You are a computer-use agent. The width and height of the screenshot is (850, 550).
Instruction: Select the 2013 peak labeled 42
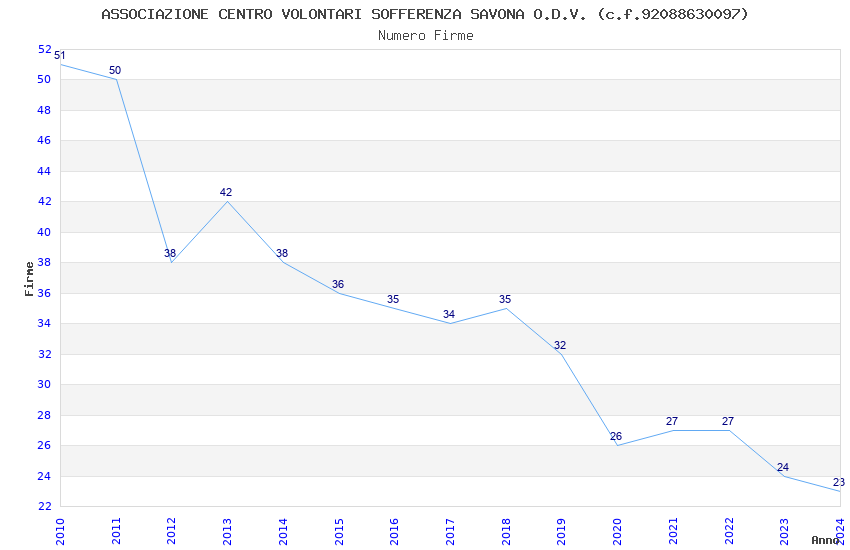point(227,202)
